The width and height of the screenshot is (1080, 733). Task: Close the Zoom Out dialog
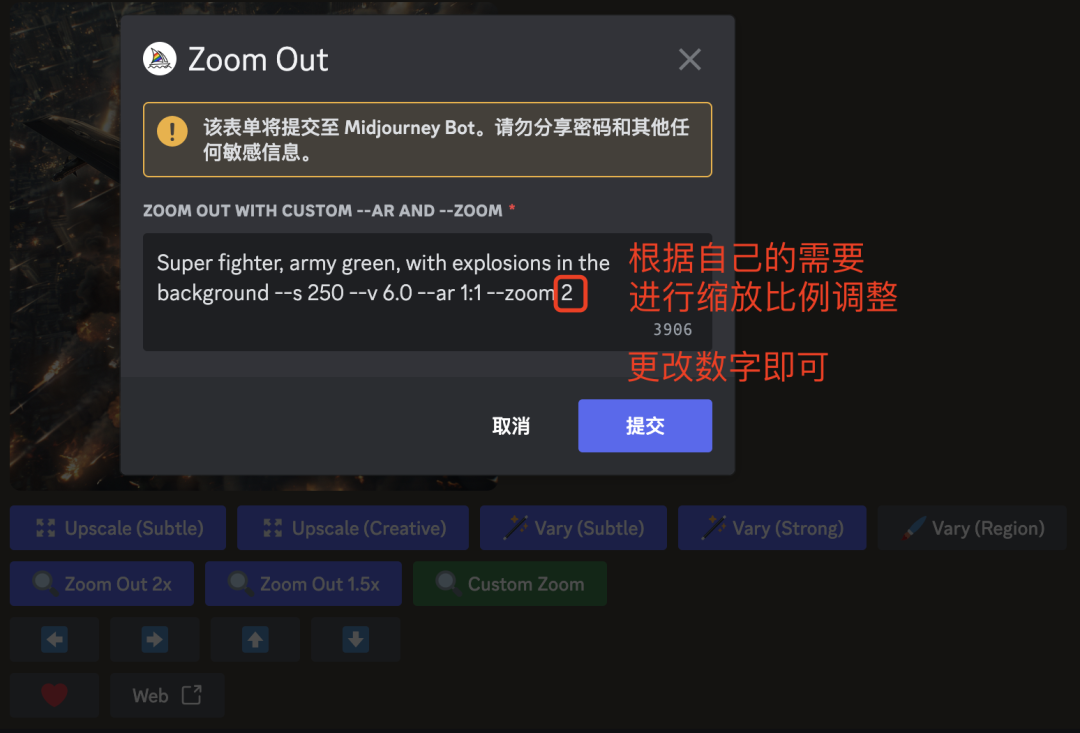[689, 59]
